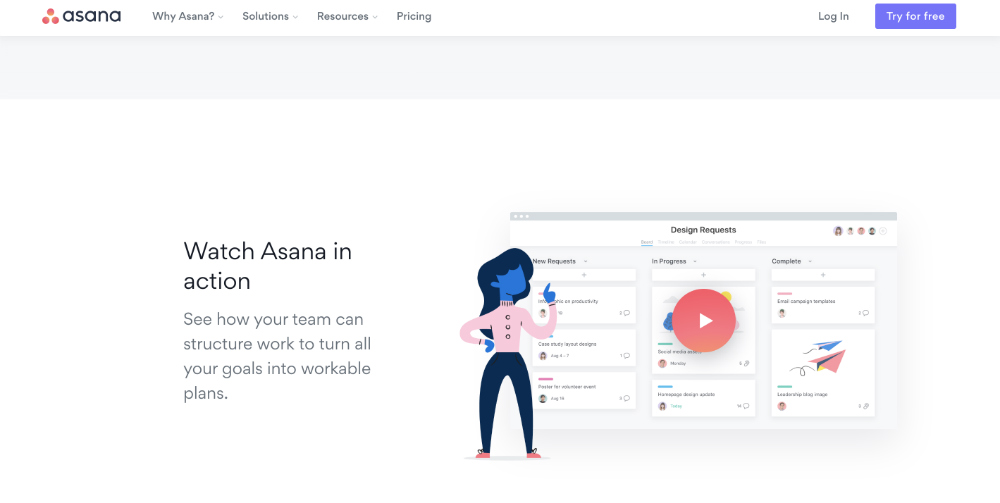Viewport: 1000px width, 503px height.
Task: Click the plus icon under New Requests
Action: tap(584, 275)
